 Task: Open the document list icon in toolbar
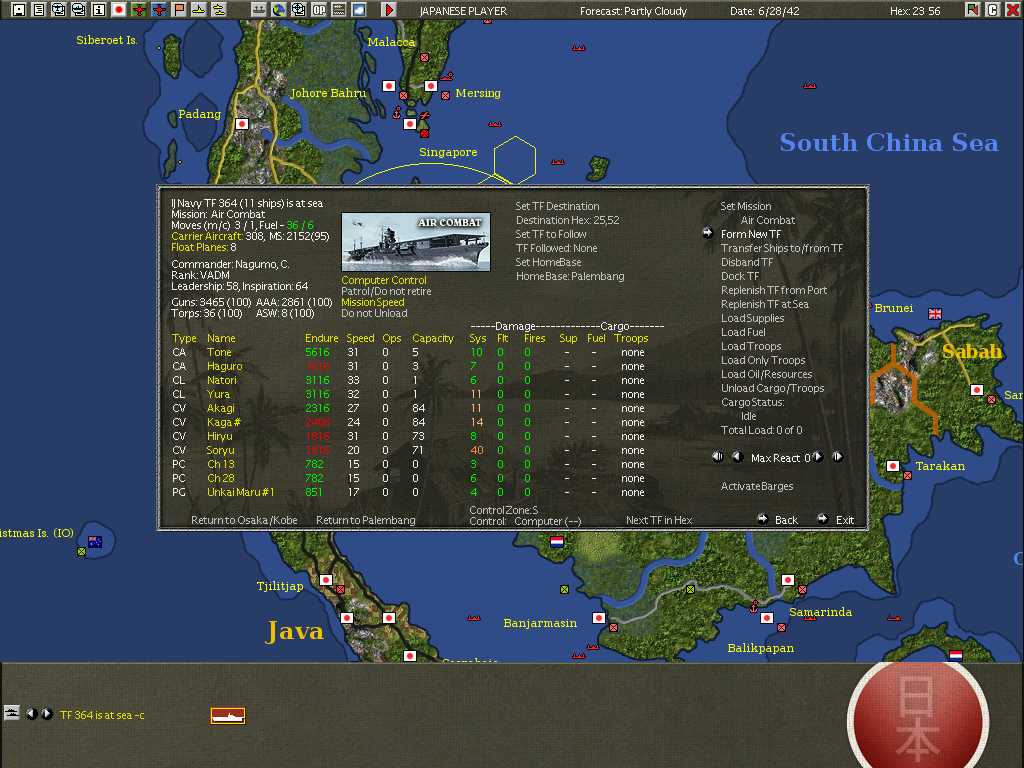click(x=39, y=9)
